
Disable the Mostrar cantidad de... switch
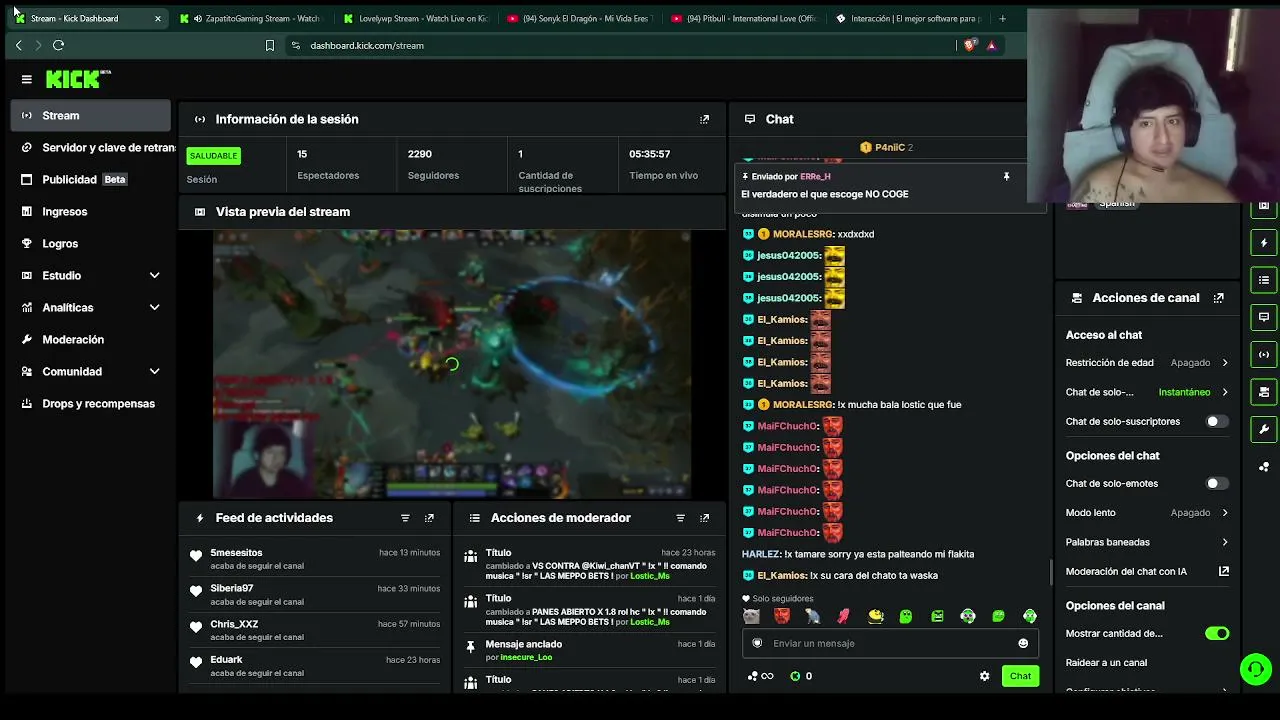1216,634
